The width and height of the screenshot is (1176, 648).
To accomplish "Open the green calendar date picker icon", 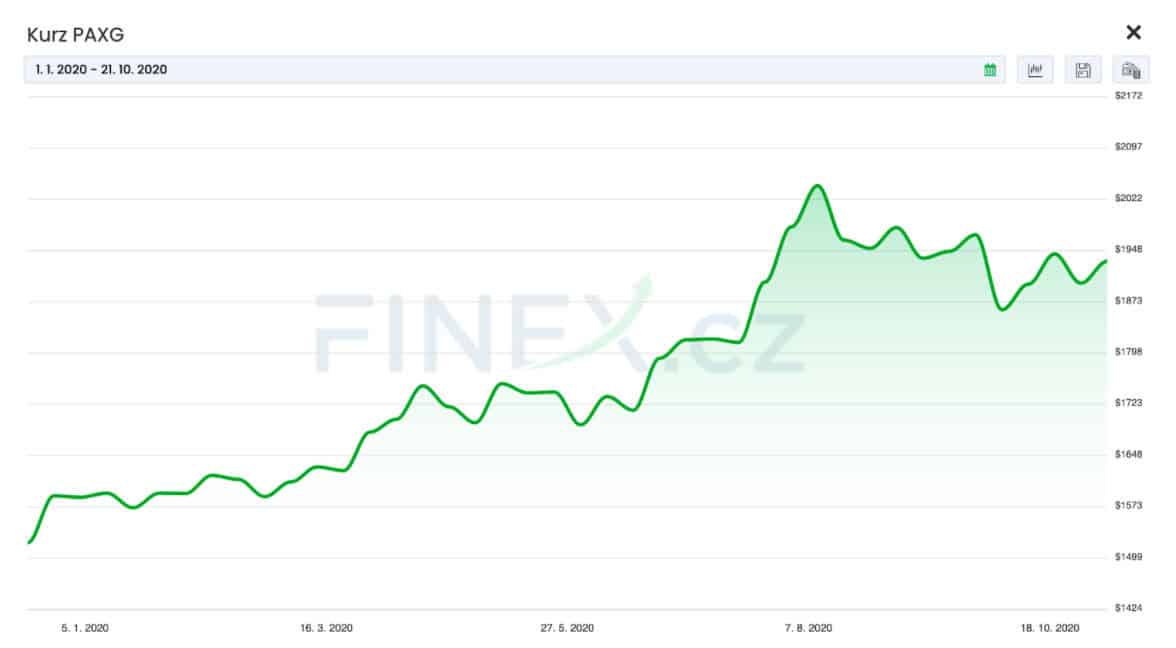I will [990, 70].
